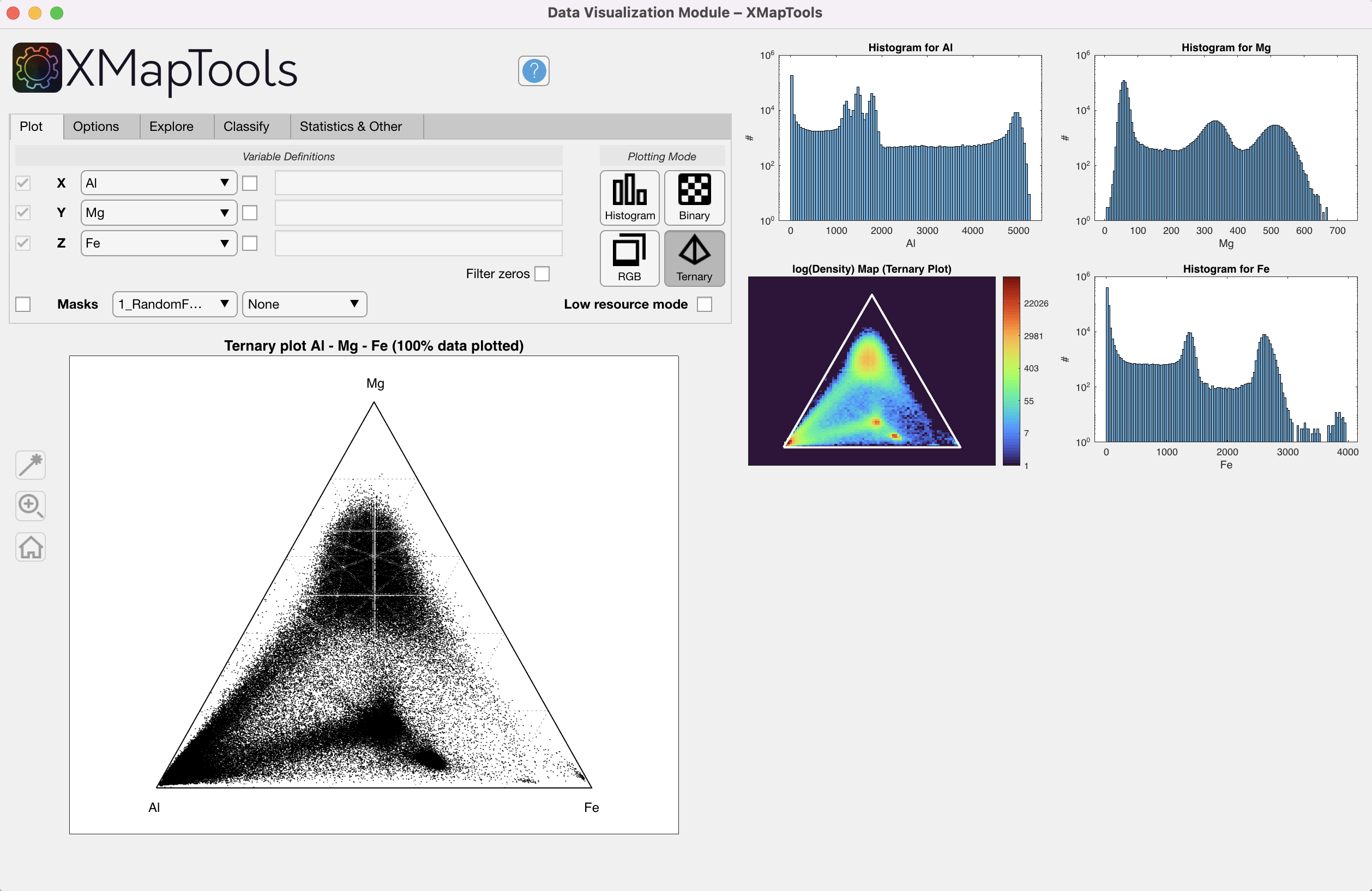The width and height of the screenshot is (1372, 891).
Task: Open the Statistics & Other tab
Action: click(351, 126)
